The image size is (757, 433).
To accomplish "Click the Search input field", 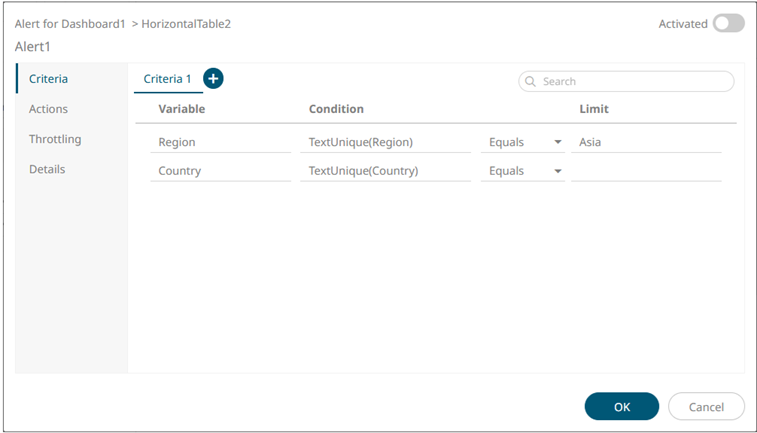I will 635,82.
